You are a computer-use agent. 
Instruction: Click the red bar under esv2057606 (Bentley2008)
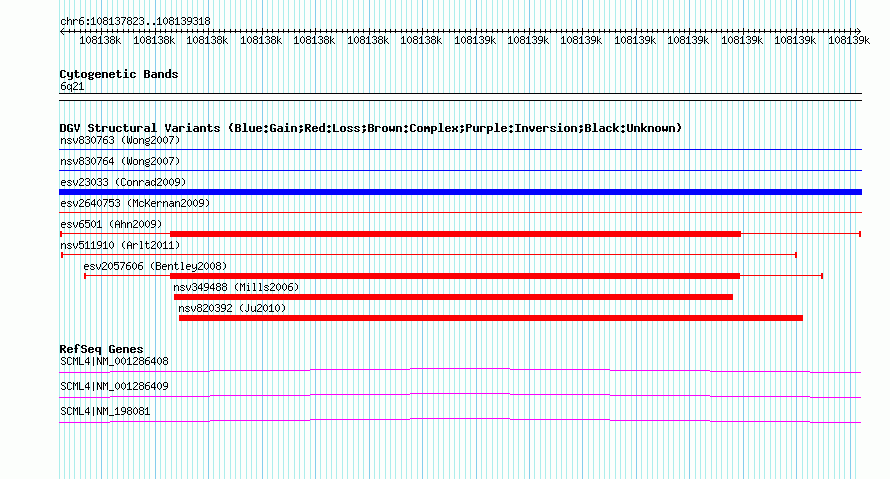point(455,276)
